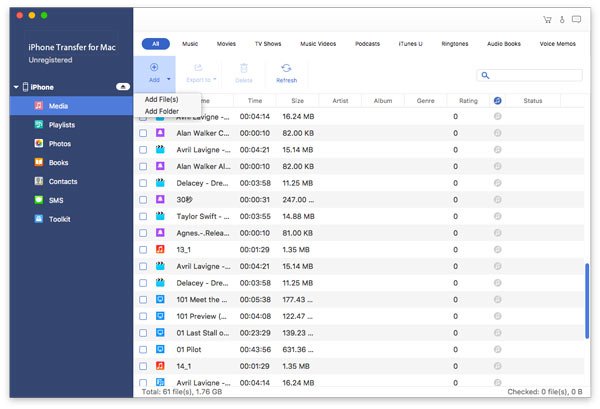Click the register key icon
The width and height of the screenshot is (600, 409).
pos(562,20)
